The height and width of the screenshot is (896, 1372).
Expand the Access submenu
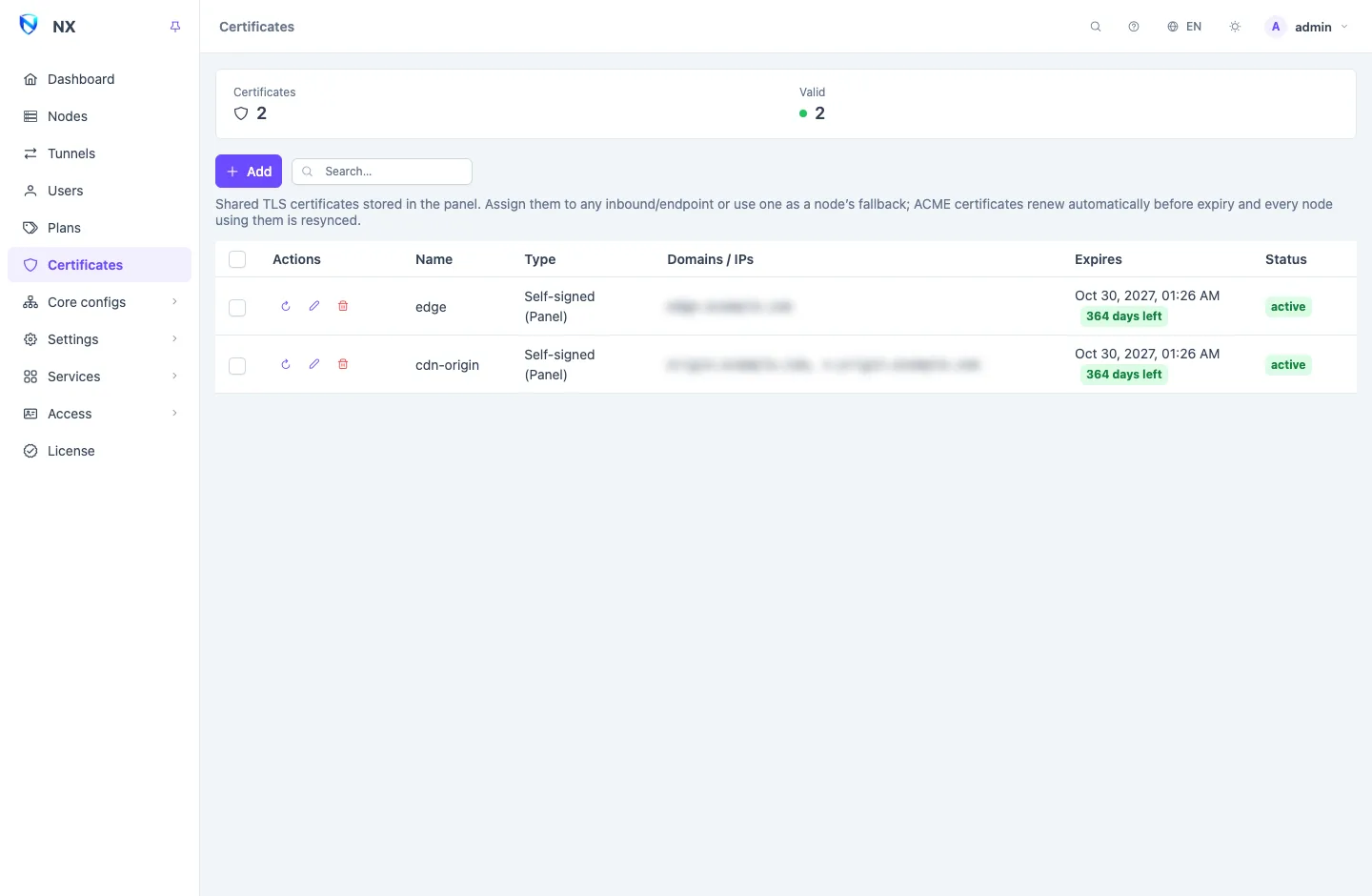point(174,413)
